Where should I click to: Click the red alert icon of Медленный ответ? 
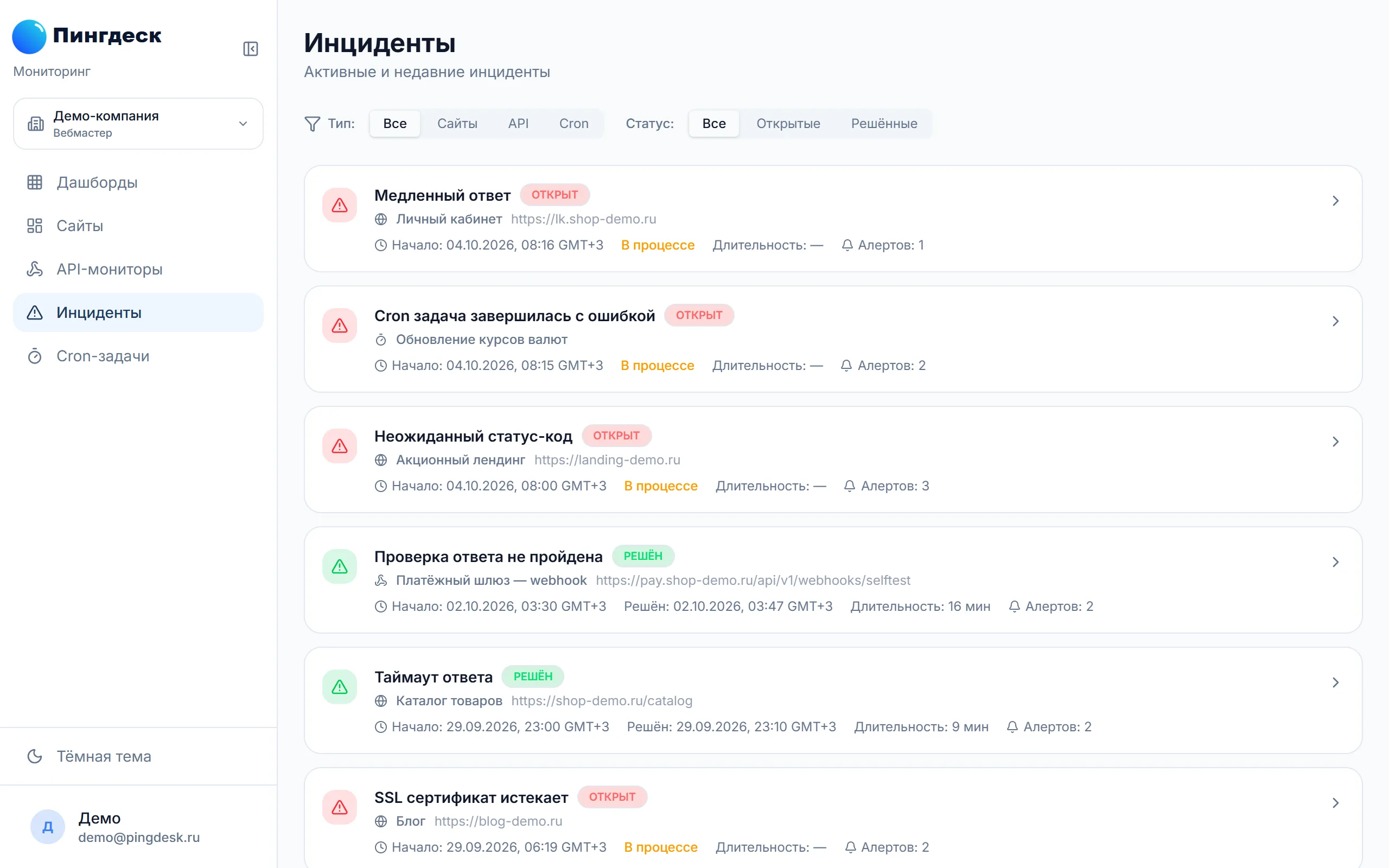(340, 205)
